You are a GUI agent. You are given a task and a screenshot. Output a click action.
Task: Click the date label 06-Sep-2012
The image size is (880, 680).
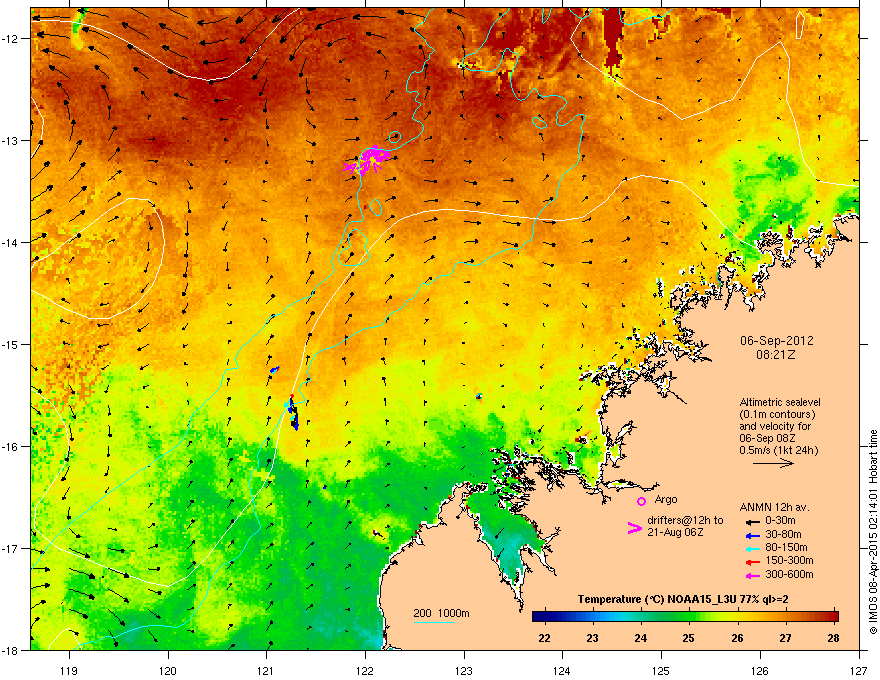click(776, 341)
